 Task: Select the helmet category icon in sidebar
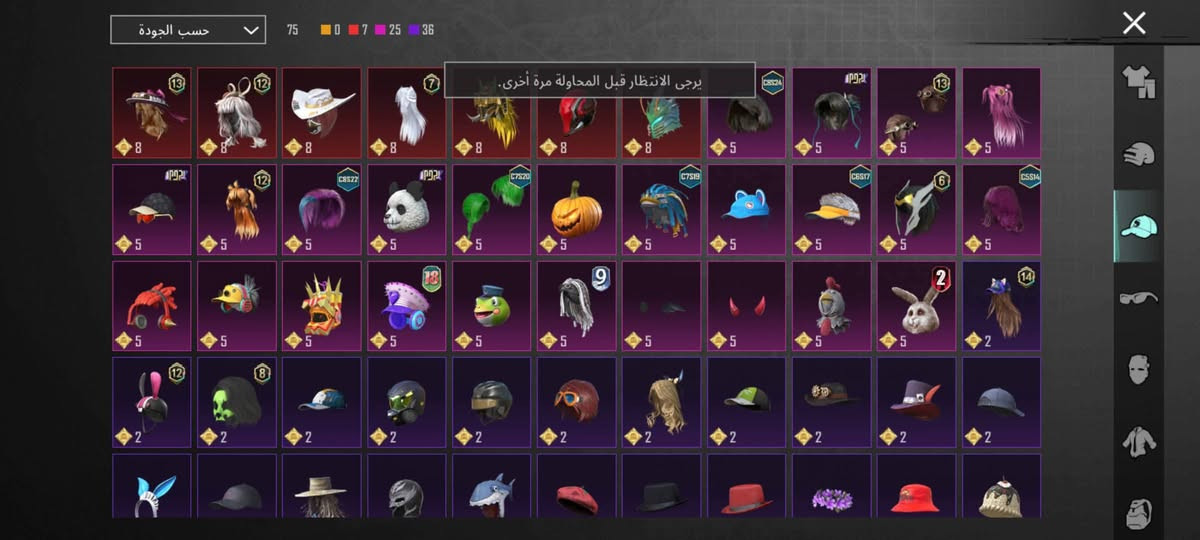pyautogui.click(x=1138, y=154)
